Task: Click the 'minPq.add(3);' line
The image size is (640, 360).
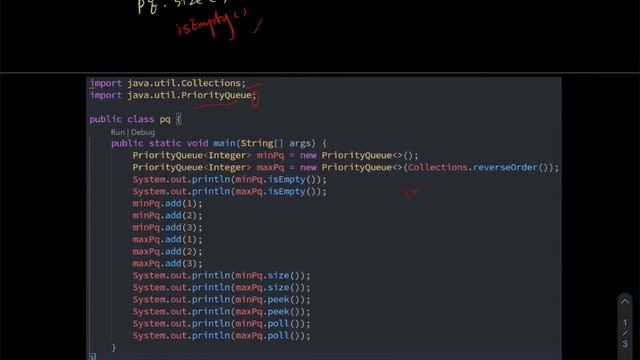Action: [x=167, y=227]
